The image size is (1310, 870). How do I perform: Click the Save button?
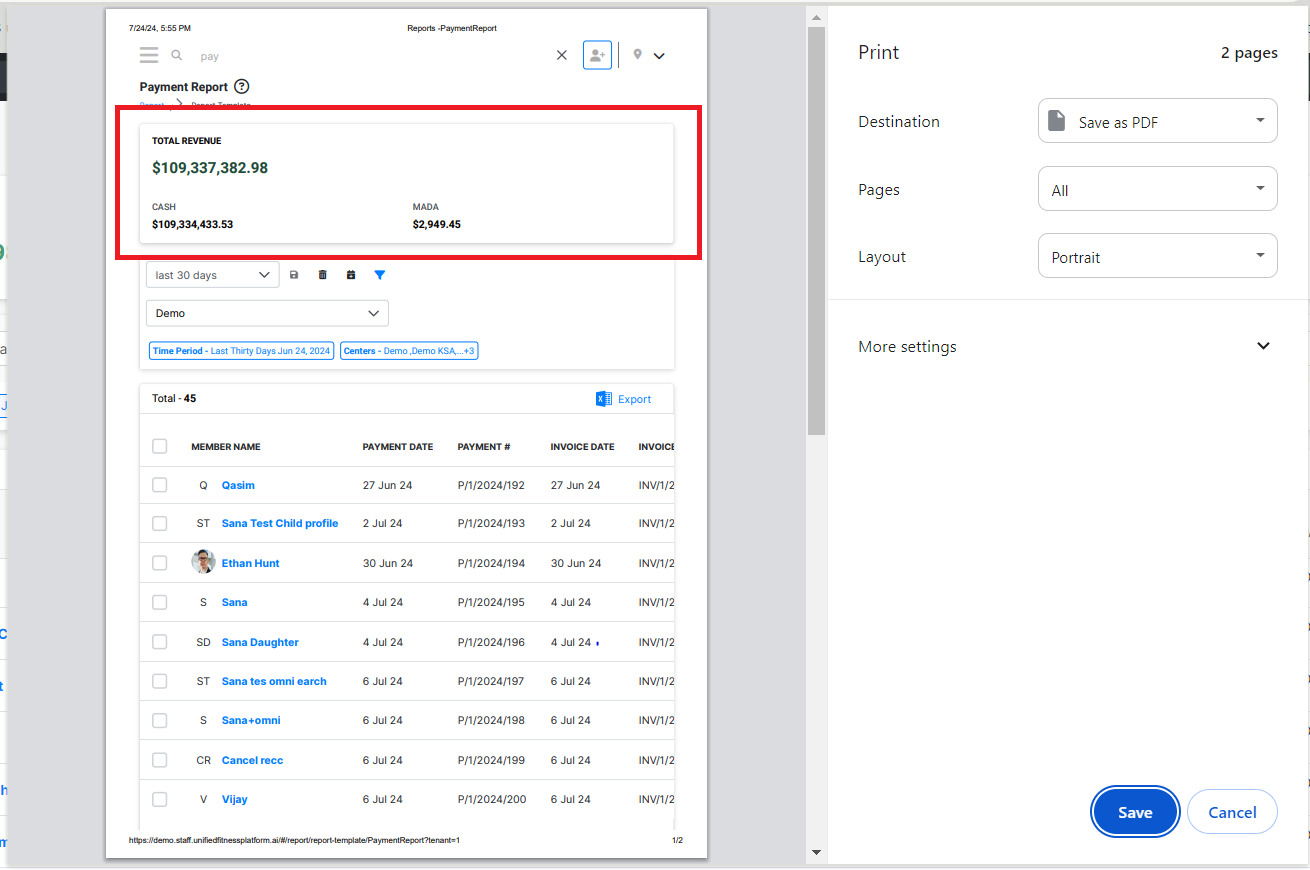1135,812
